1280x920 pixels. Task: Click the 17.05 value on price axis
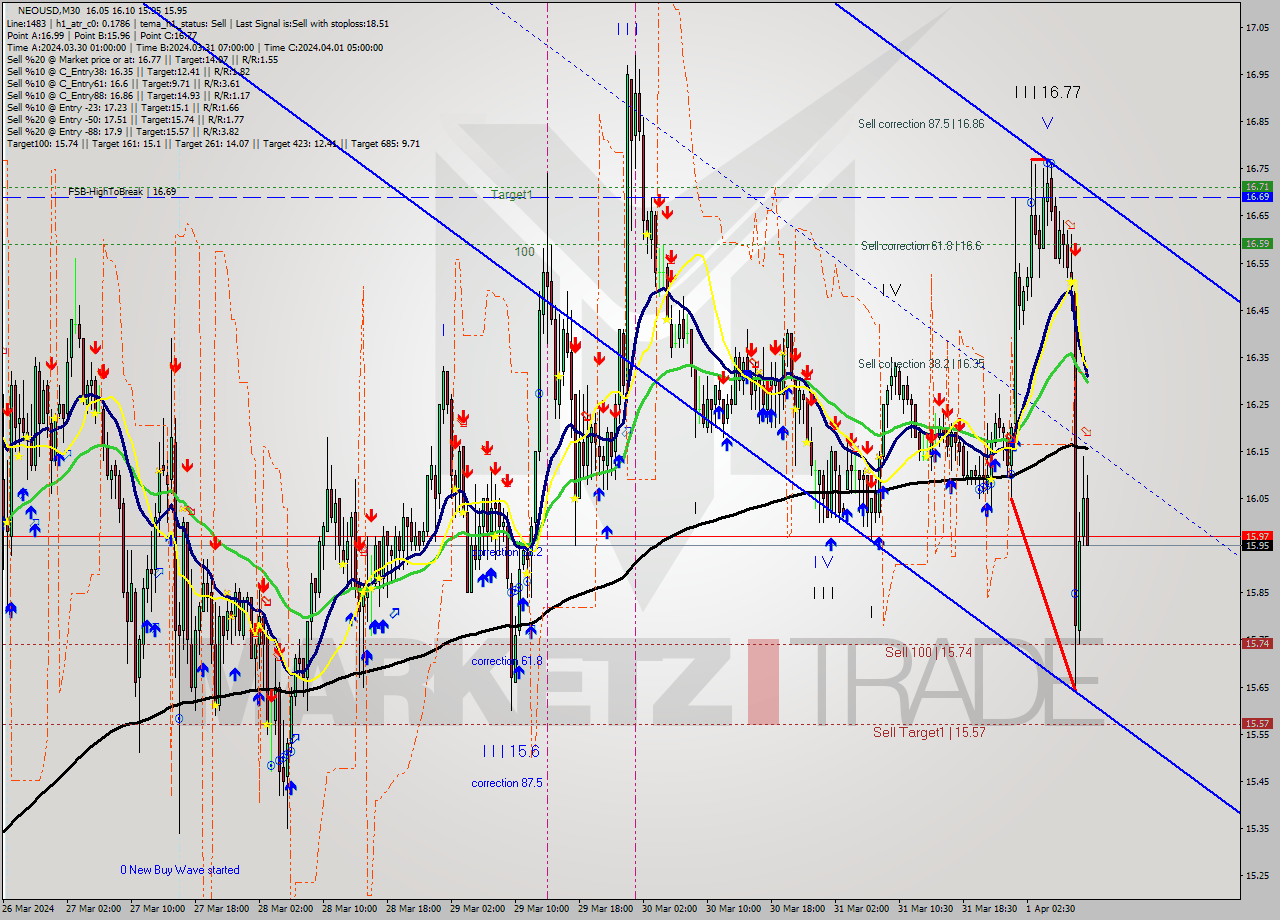1257,28
